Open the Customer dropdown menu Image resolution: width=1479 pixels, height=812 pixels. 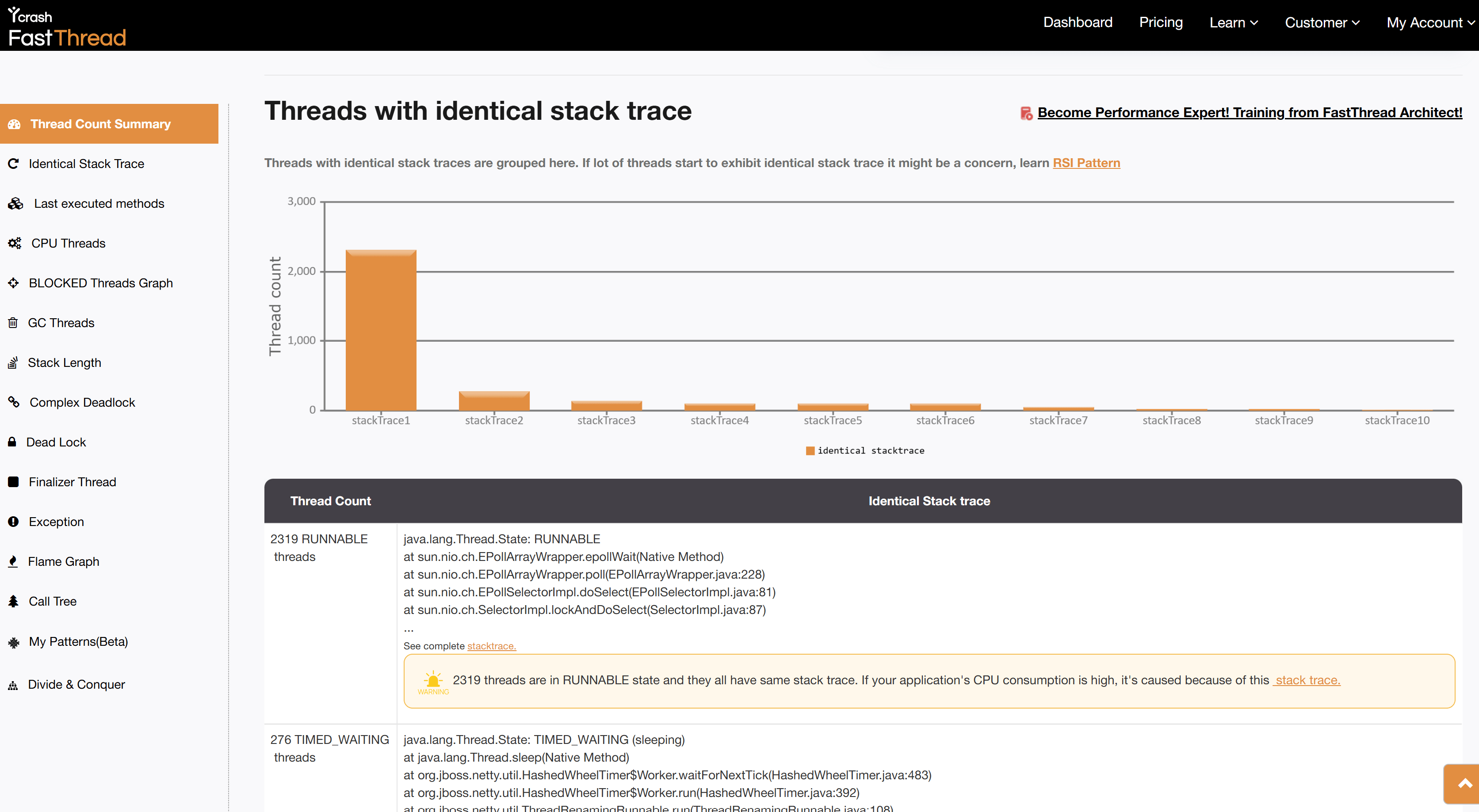pos(1322,23)
